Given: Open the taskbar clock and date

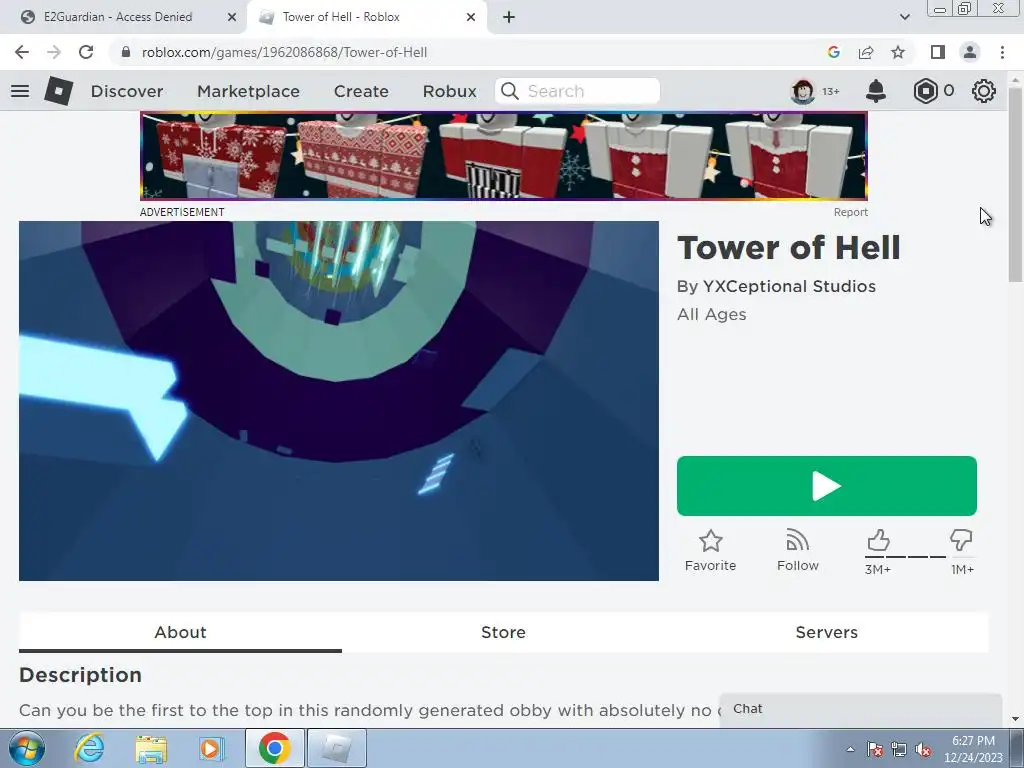Looking at the screenshot, I should tap(973, 749).
